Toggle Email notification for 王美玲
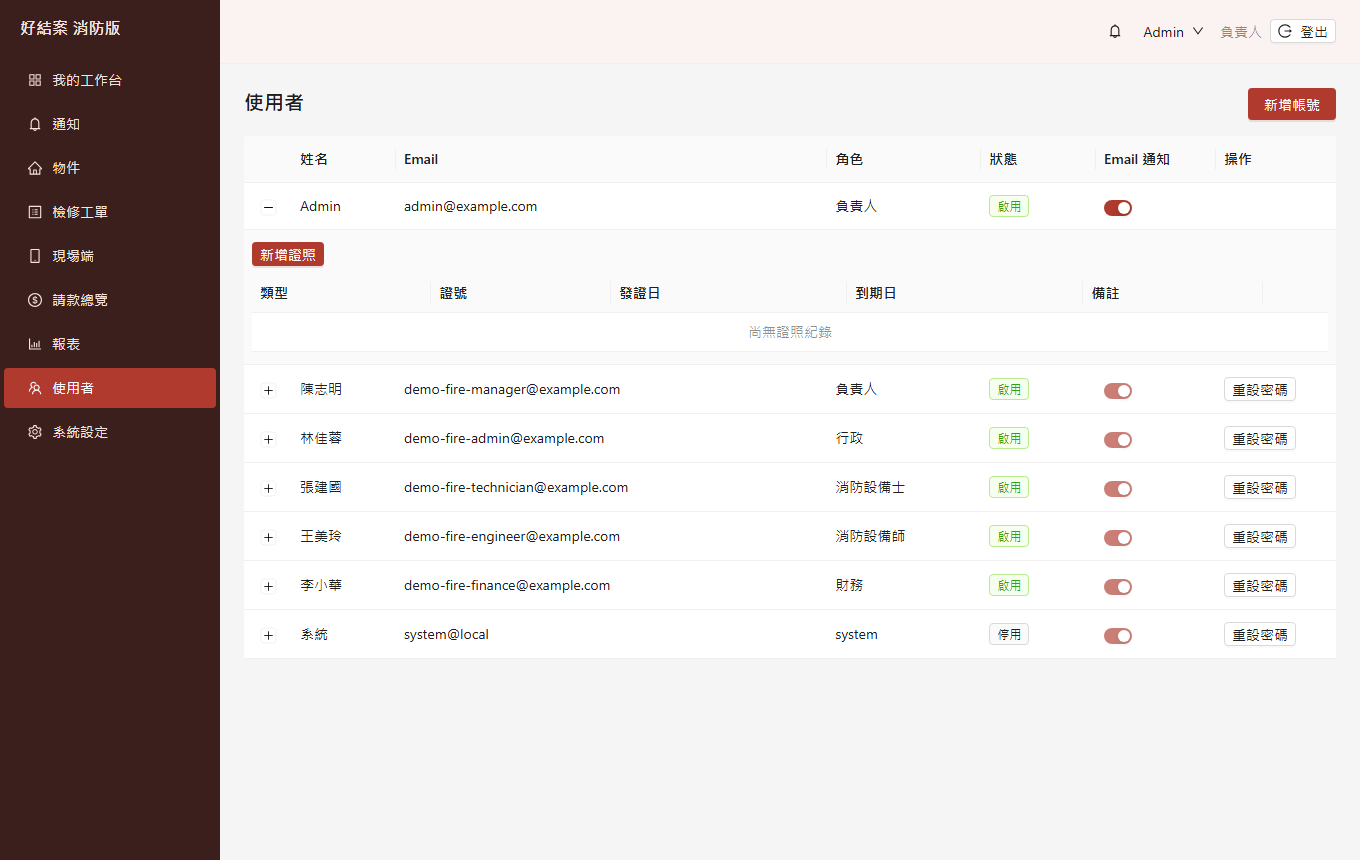This screenshot has height=860, width=1360. coord(1118,538)
